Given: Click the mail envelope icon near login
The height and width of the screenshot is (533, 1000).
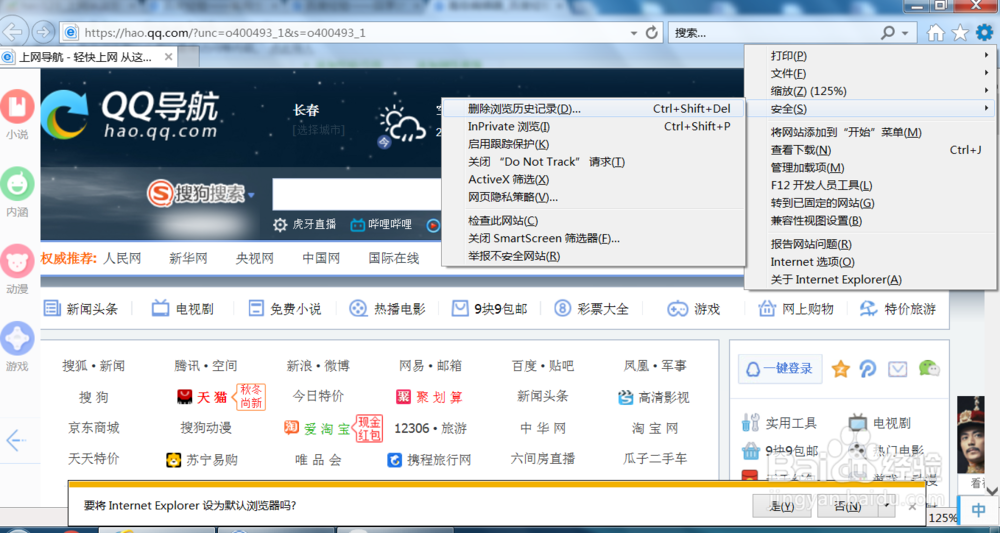Looking at the screenshot, I should tap(898, 369).
